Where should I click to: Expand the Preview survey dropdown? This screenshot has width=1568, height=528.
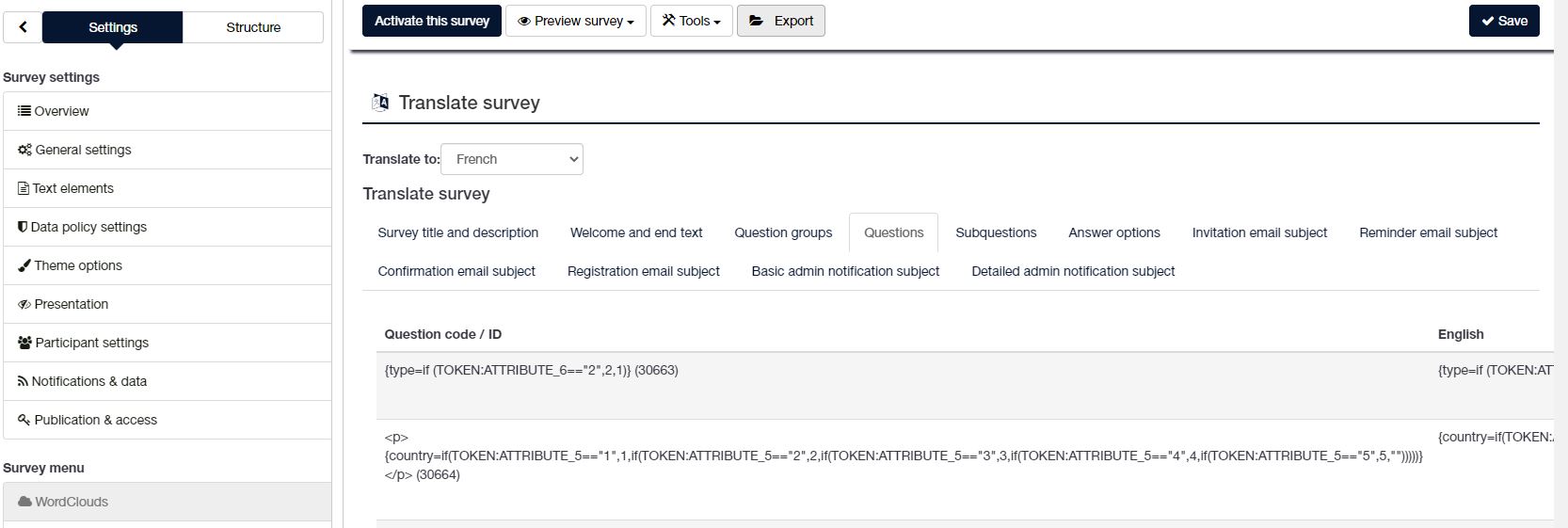[575, 21]
